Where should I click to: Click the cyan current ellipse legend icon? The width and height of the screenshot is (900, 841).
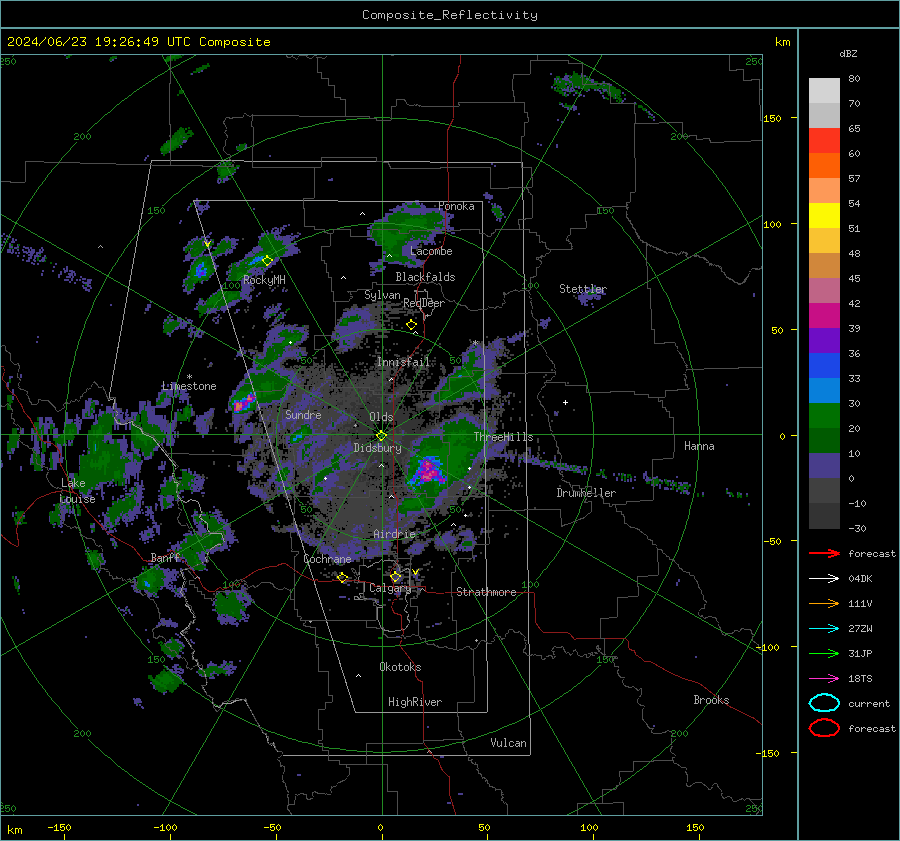pos(824,703)
